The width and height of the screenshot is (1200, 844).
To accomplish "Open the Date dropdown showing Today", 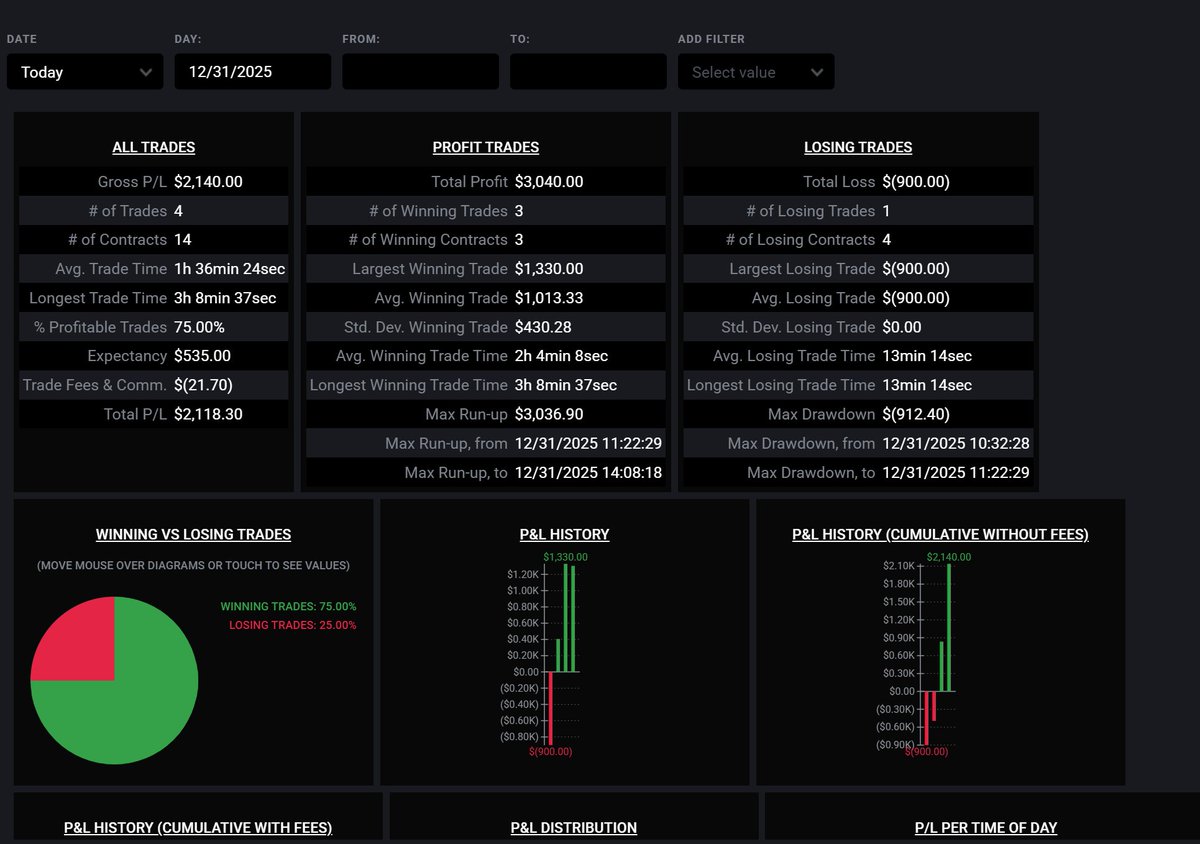I will point(84,71).
